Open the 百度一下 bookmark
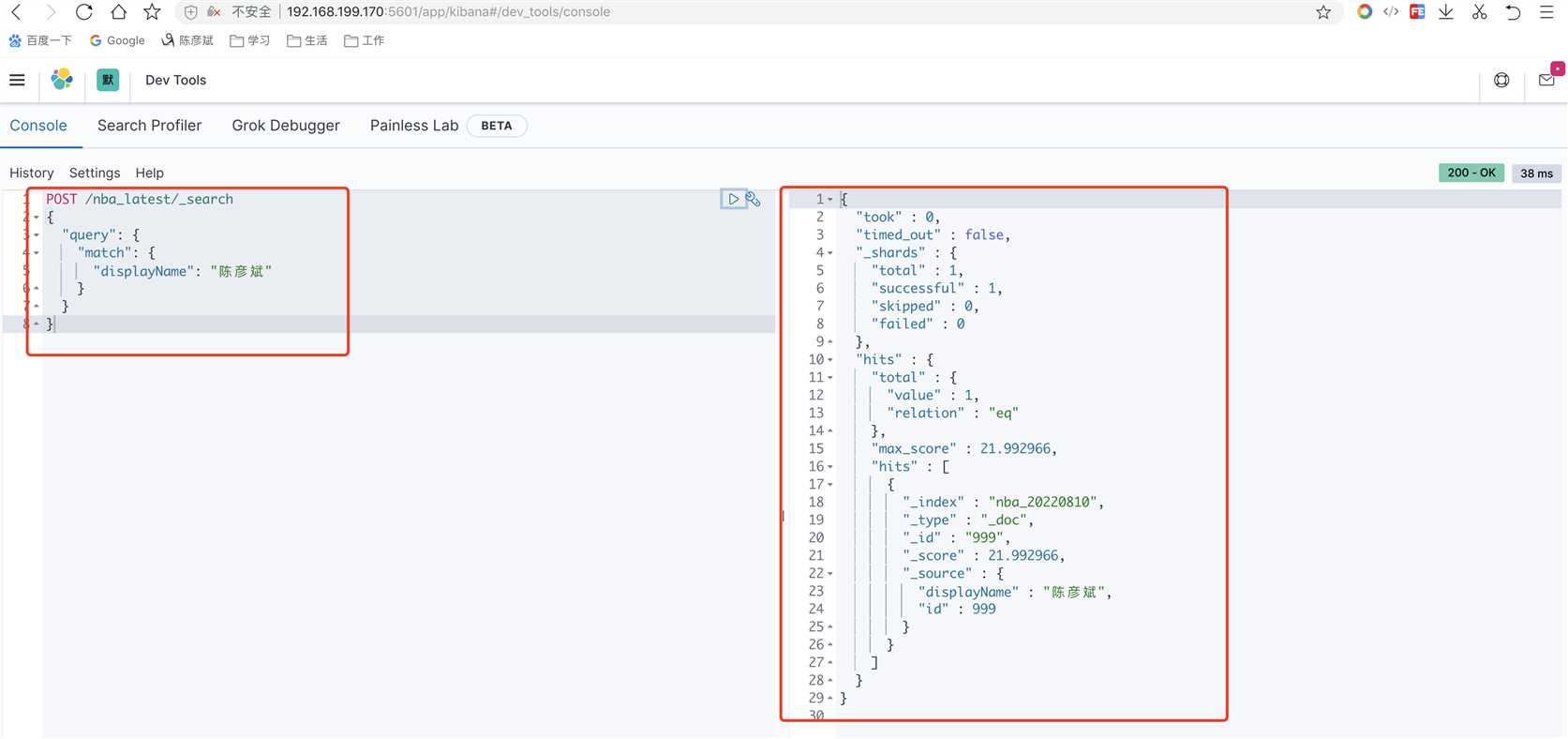The width and height of the screenshot is (1568, 739). [x=40, y=40]
